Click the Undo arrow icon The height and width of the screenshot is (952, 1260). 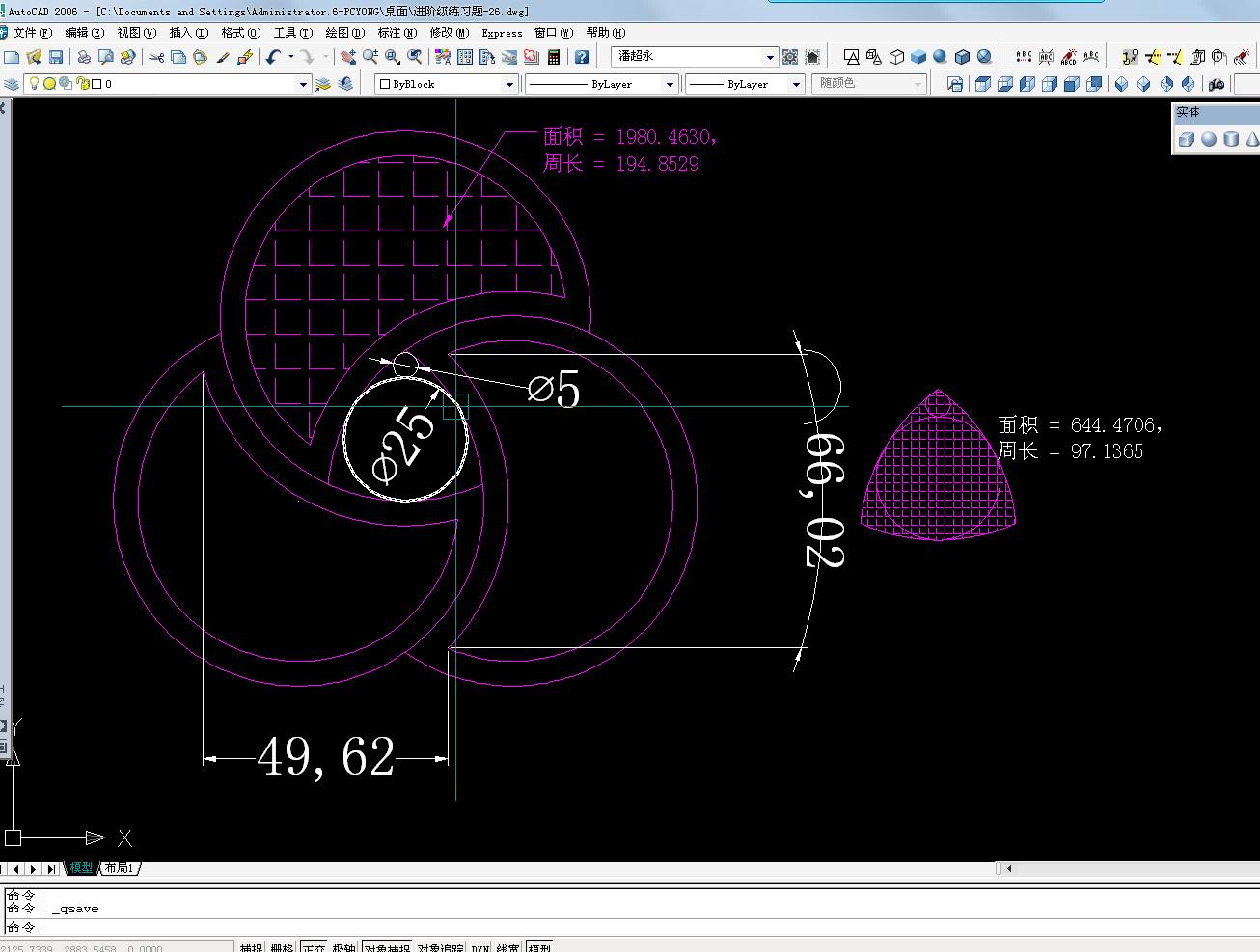click(274, 58)
